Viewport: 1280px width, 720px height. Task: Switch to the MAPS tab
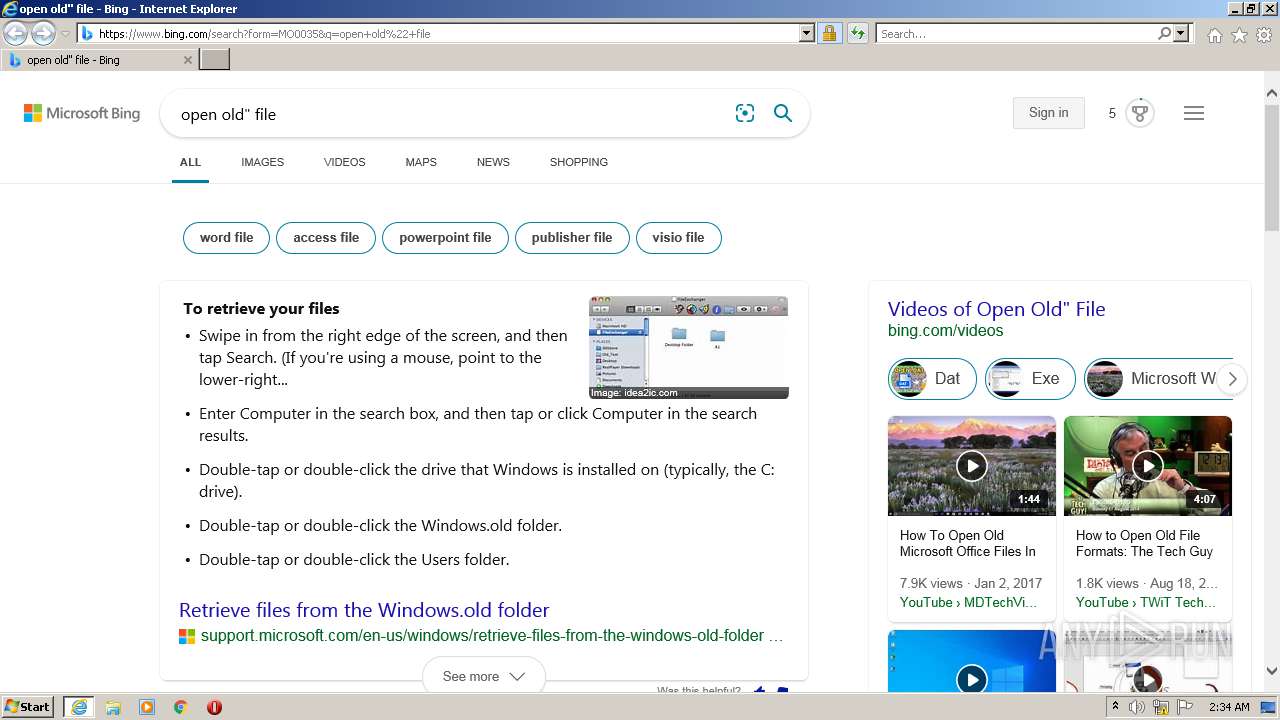coord(421,162)
